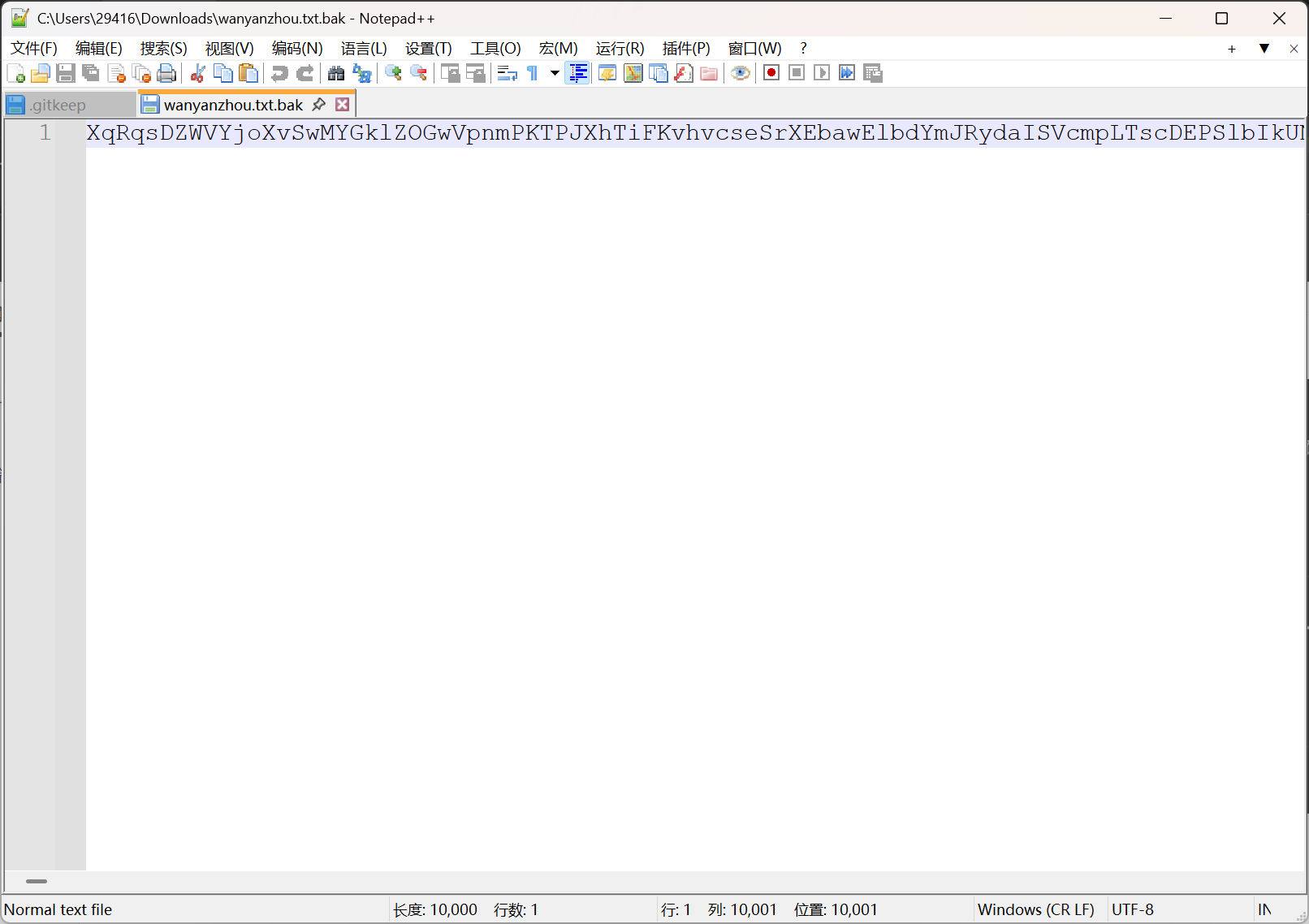Open the Function List icon
This screenshot has width=1309, height=924.
[x=683, y=74]
